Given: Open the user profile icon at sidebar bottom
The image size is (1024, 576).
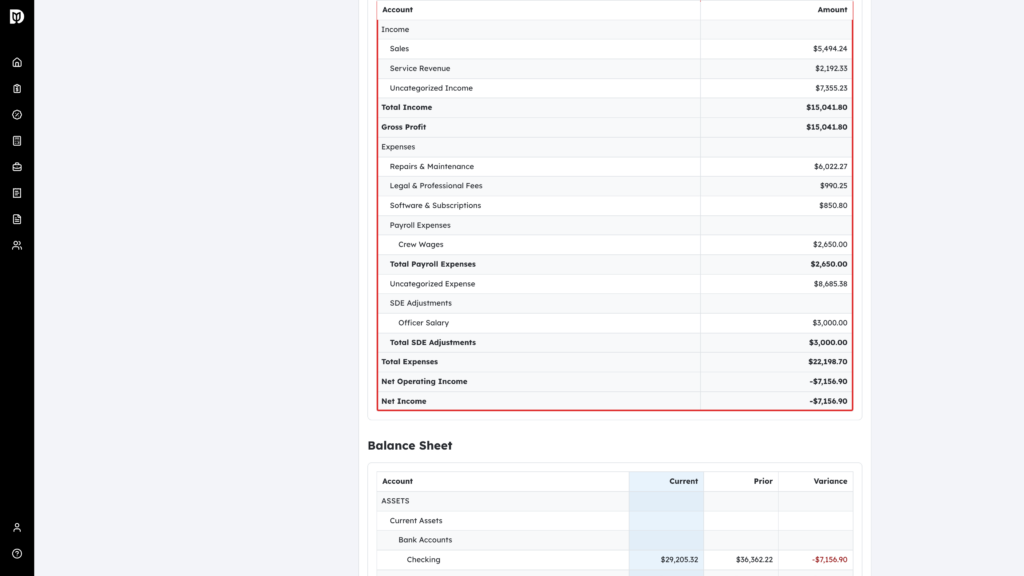Looking at the screenshot, I should point(17,528).
